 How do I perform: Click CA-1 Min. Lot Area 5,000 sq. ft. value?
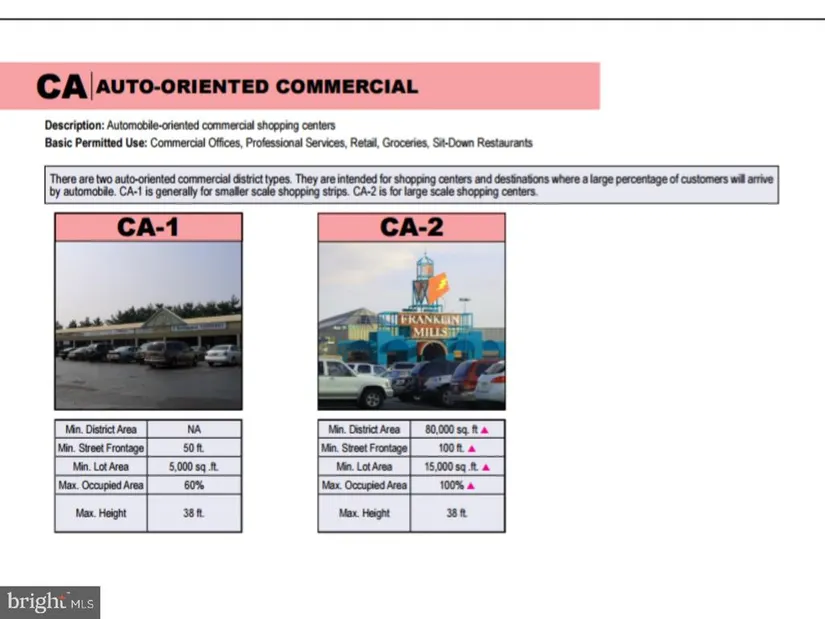pyautogui.click(x=194, y=467)
